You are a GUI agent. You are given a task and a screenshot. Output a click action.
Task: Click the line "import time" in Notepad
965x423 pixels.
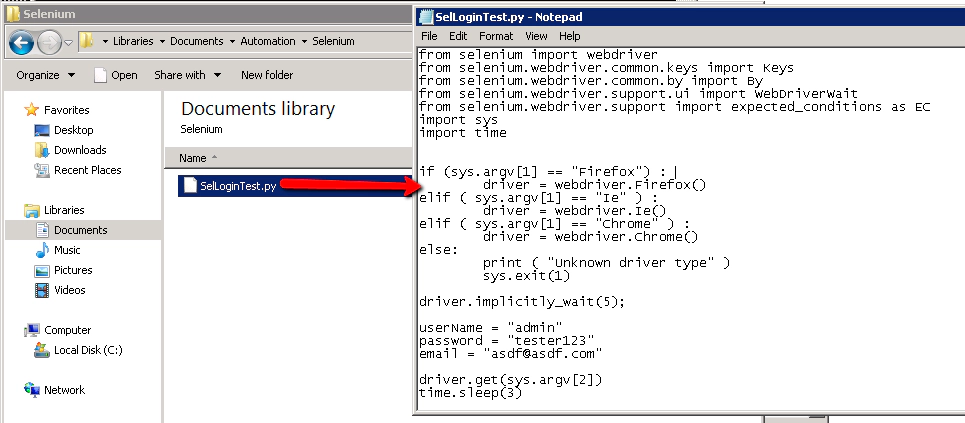[463, 133]
